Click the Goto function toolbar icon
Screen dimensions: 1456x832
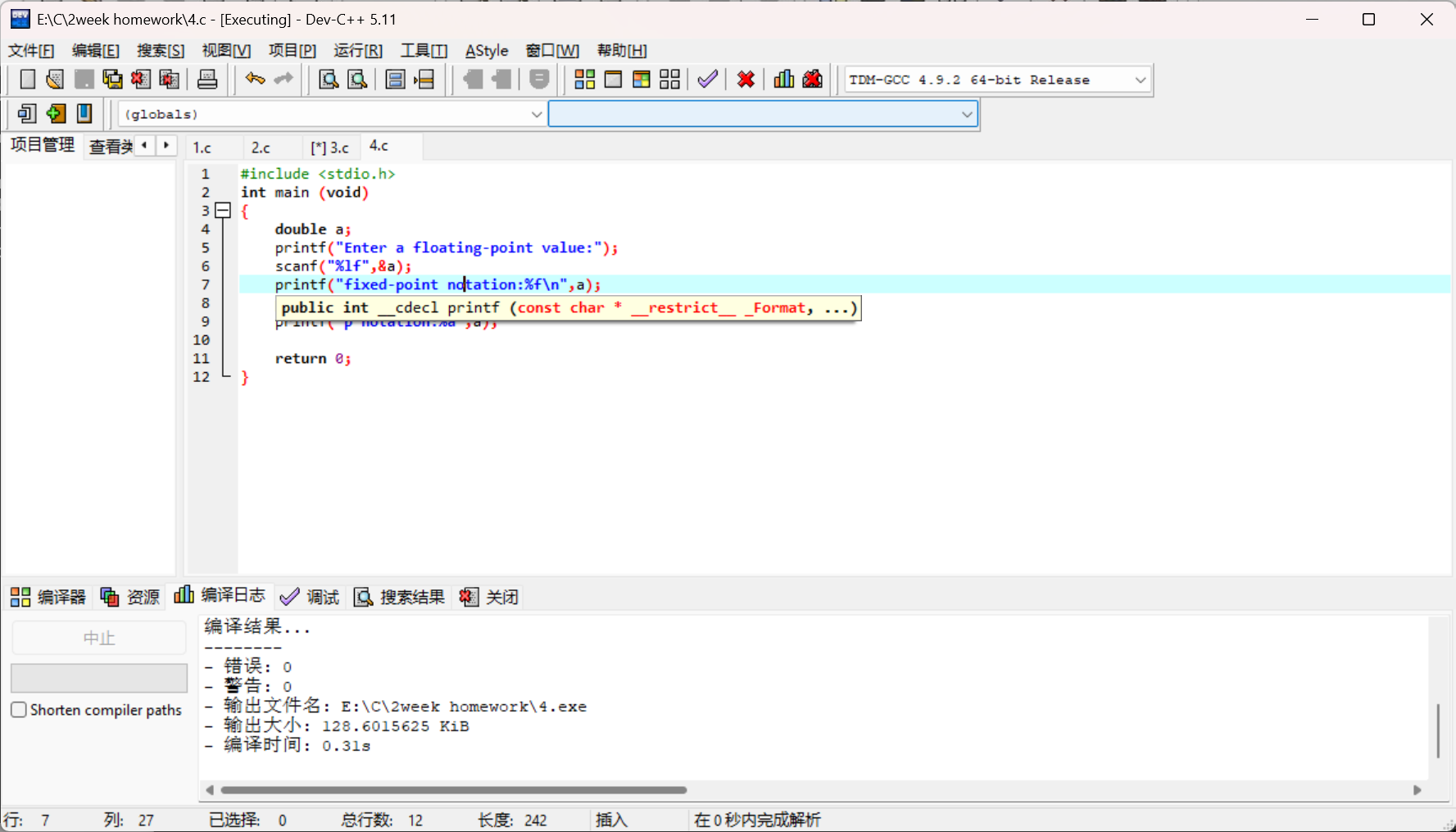pyautogui.click(x=395, y=80)
